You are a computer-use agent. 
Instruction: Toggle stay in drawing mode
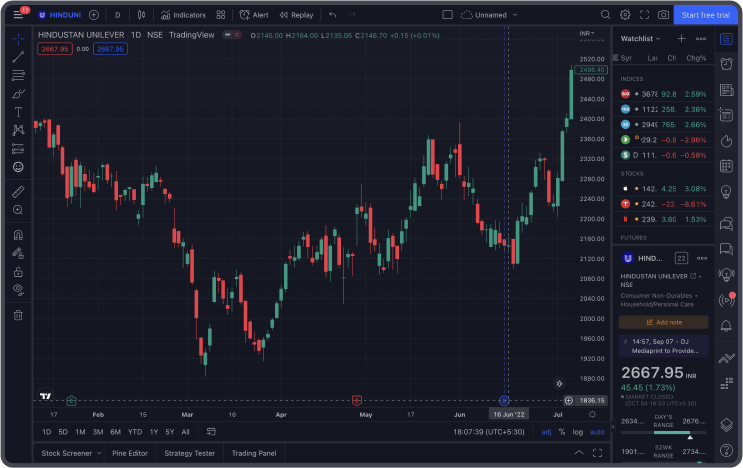pyautogui.click(x=18, y=253)
